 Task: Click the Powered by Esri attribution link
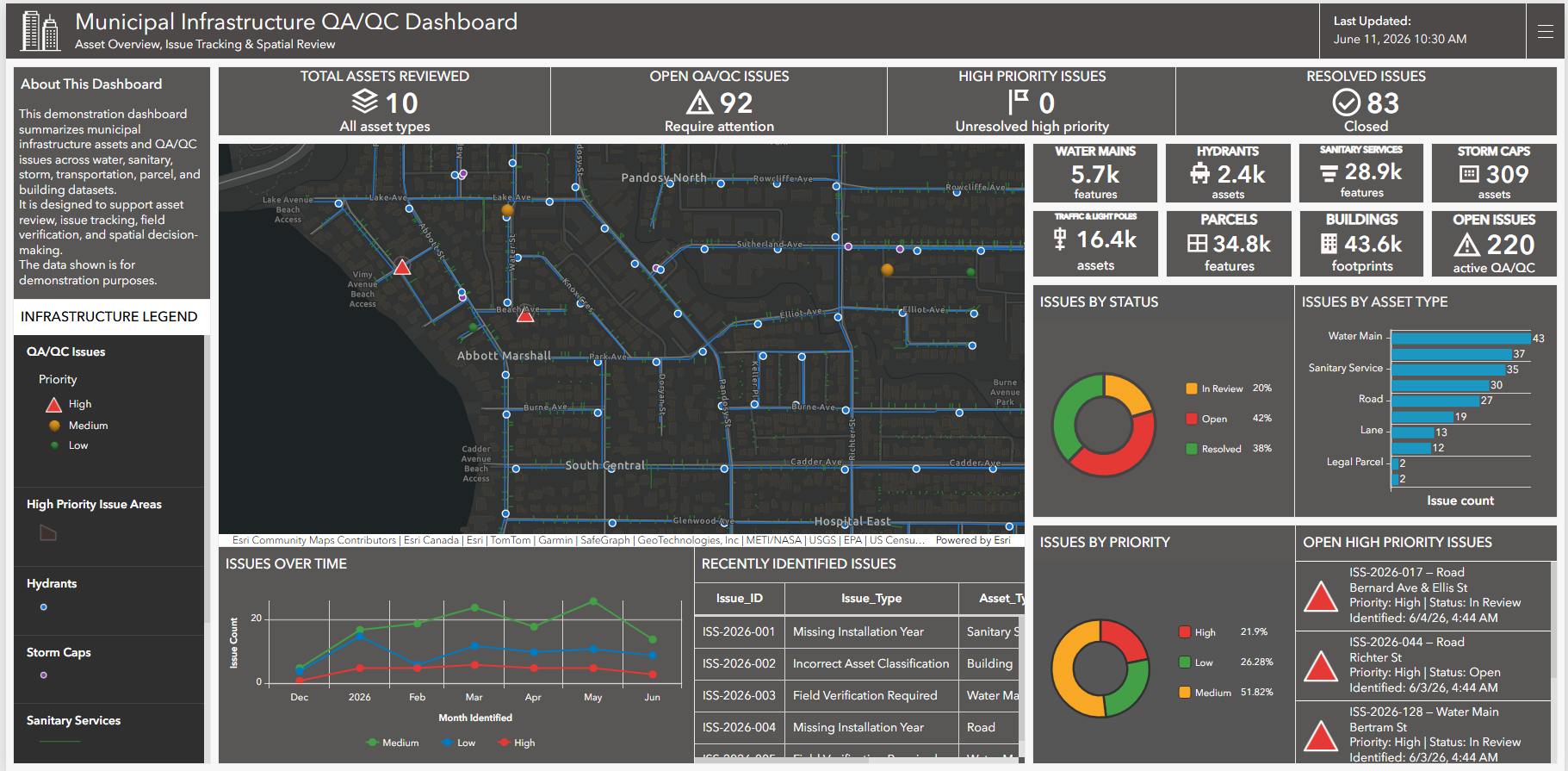coord(973,540)
